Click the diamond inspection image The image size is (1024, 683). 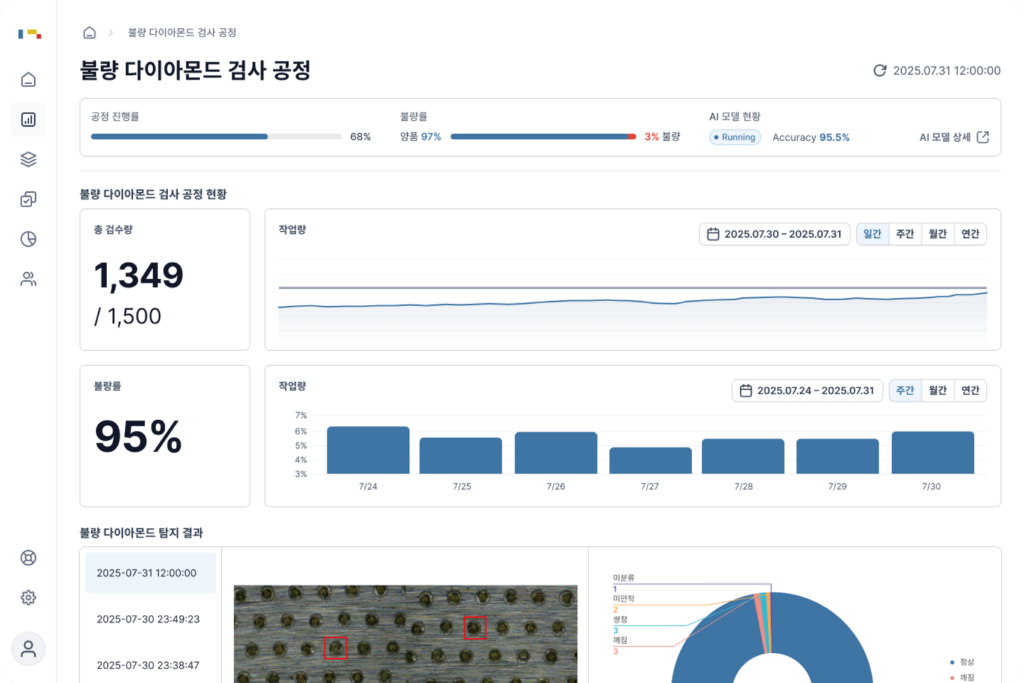coord(406,634)
